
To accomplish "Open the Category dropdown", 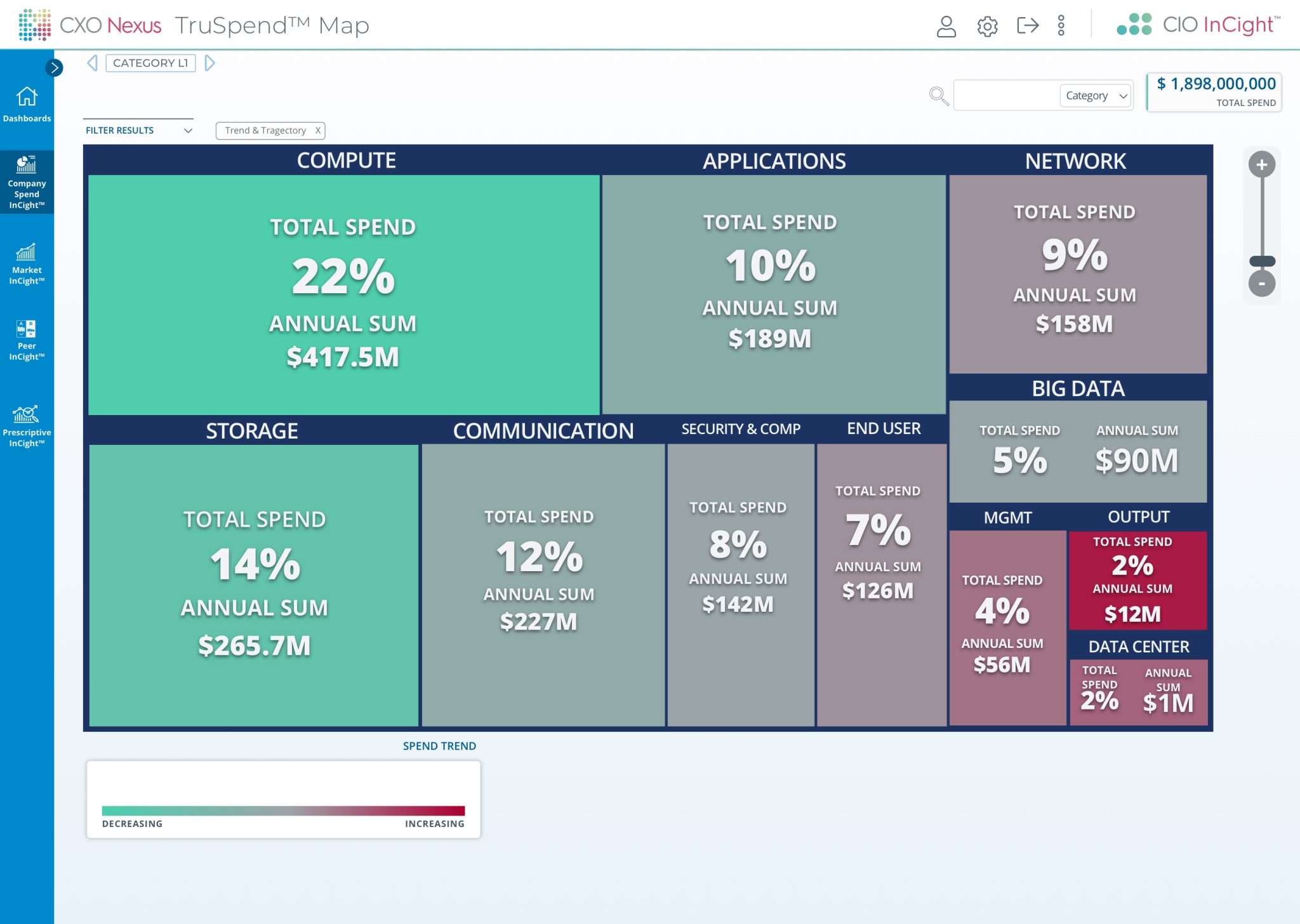I will point(1096,95).
